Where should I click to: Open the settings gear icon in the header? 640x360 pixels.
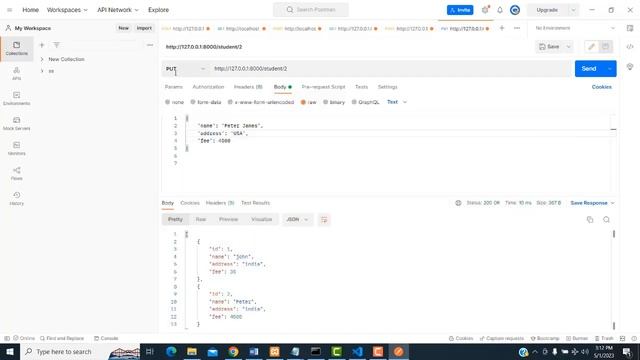[485, 10]
